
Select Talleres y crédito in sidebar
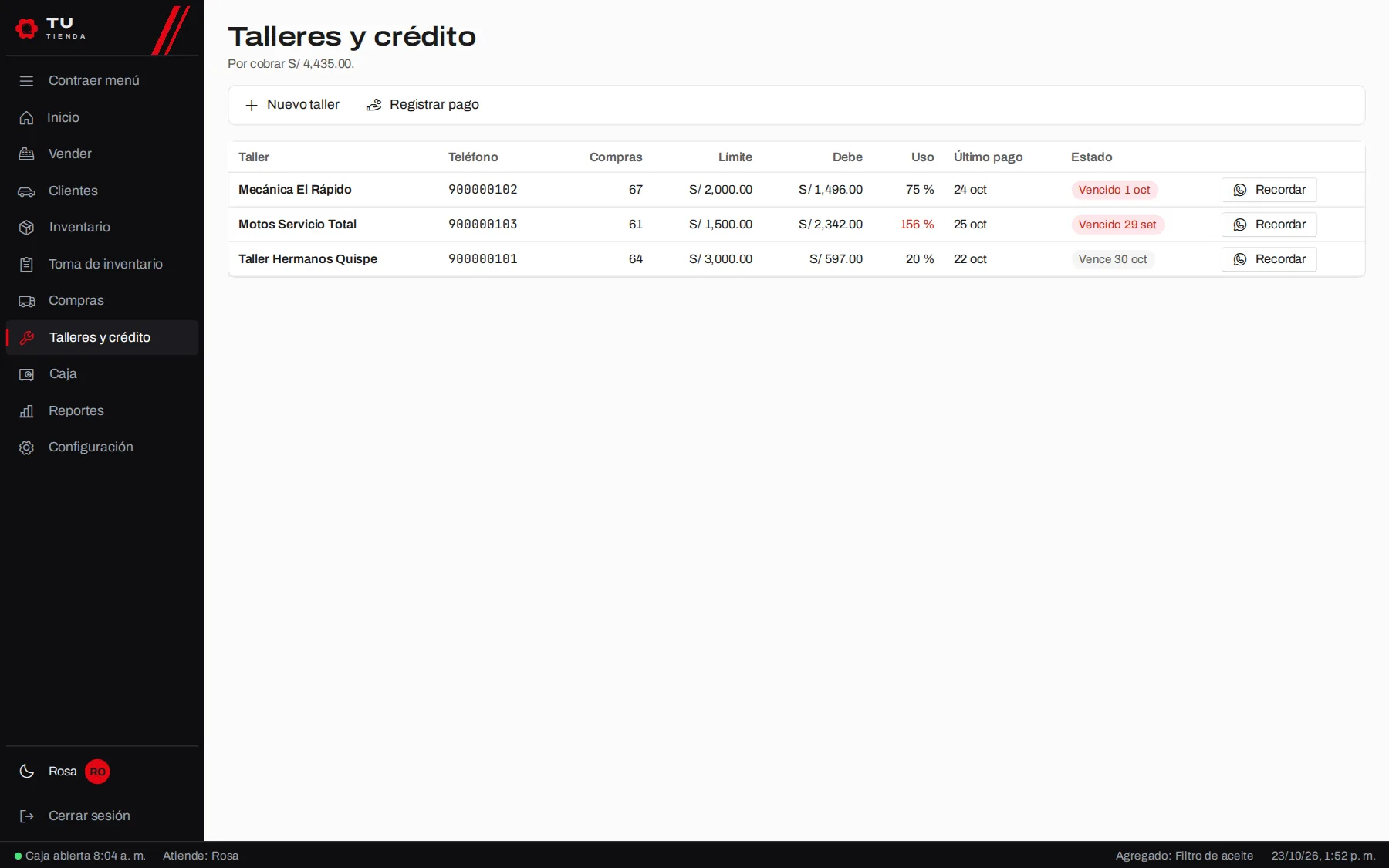coord(102,337)
